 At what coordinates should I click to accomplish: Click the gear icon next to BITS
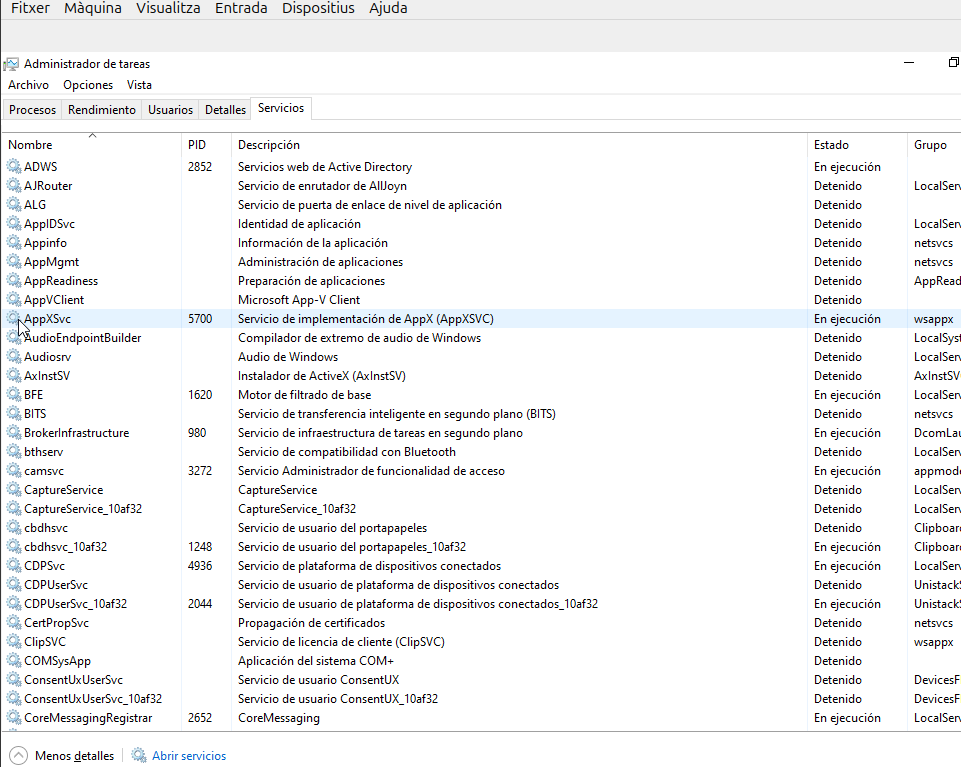point(14,414)
